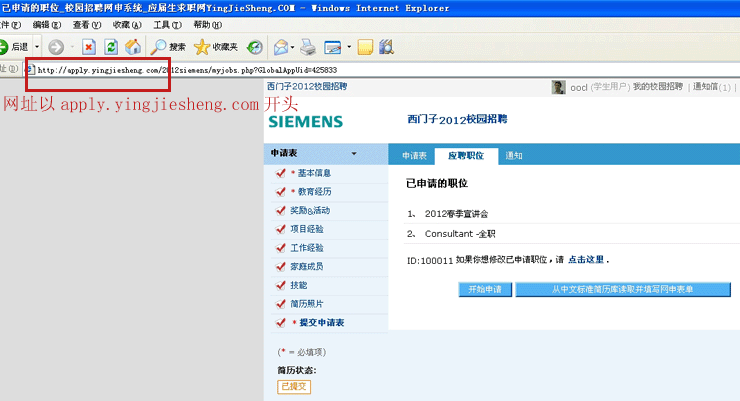Open the 查看 (View) menu
The width and height of the screenshot is (740, 401).
pos(87,25)
